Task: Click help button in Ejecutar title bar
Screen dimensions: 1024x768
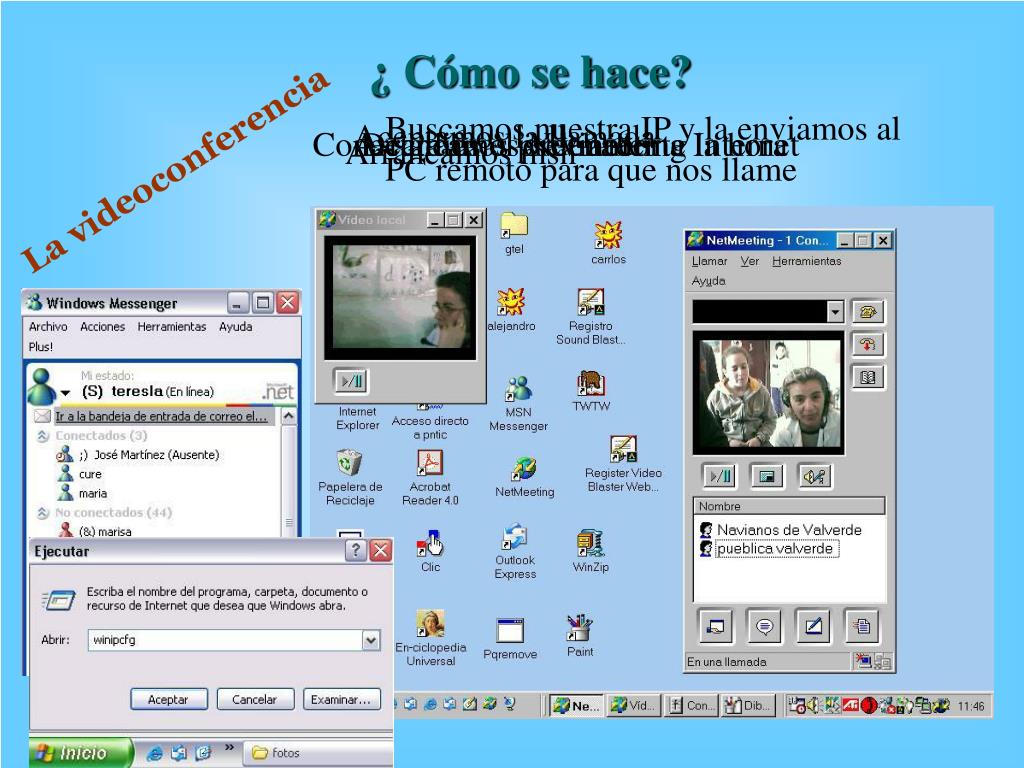Action: point(355,551)
